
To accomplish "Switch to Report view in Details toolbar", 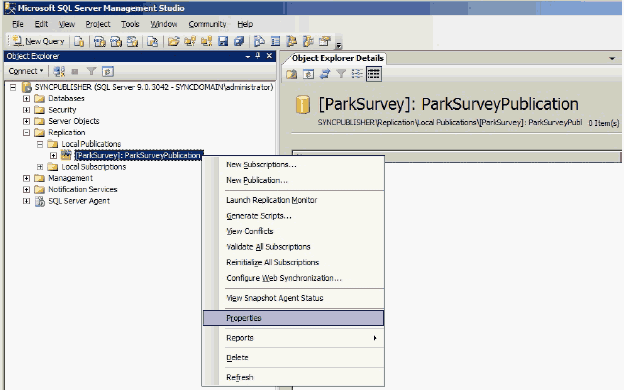I will pyautogui.click(x=373, y=74).
